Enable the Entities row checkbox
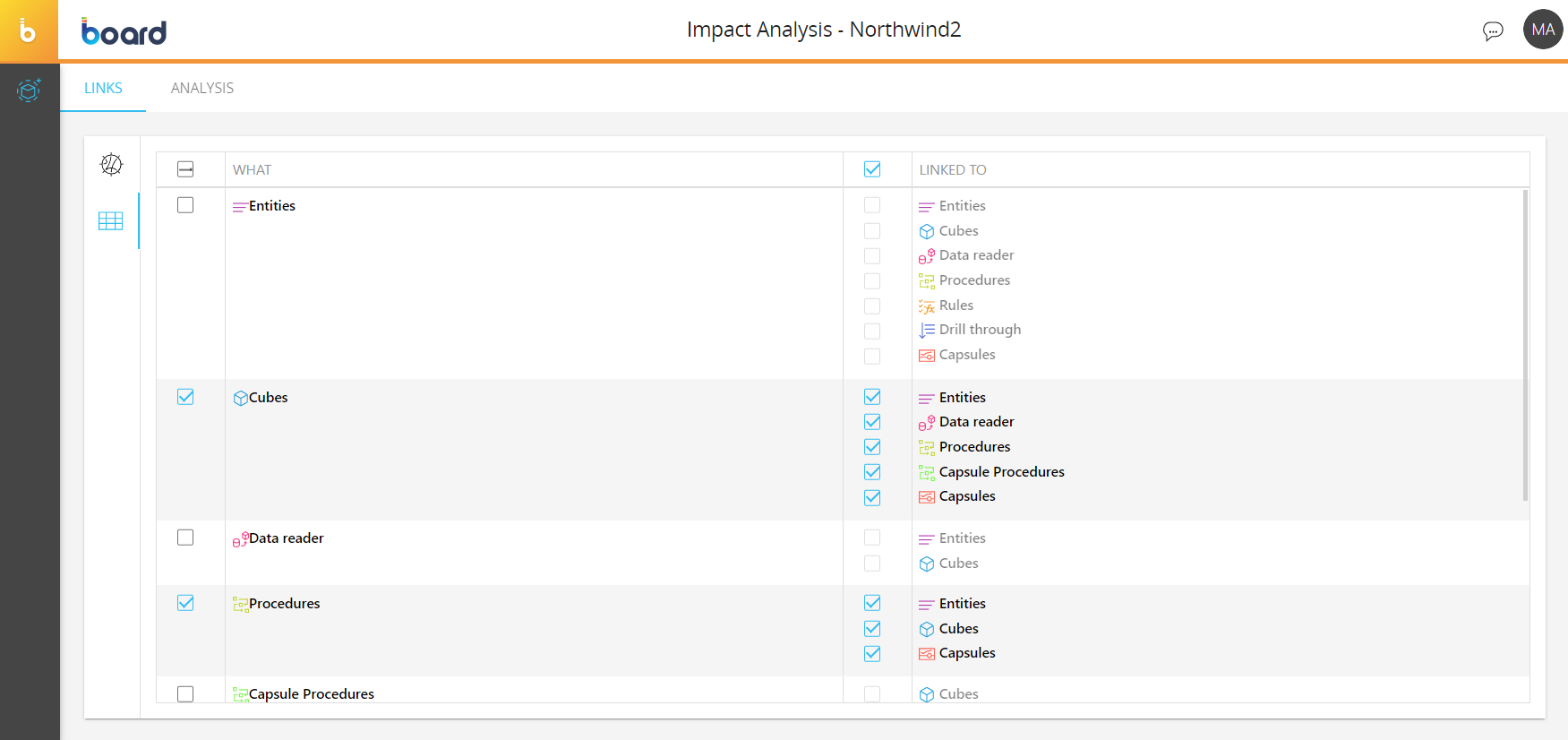 [185, 205]
